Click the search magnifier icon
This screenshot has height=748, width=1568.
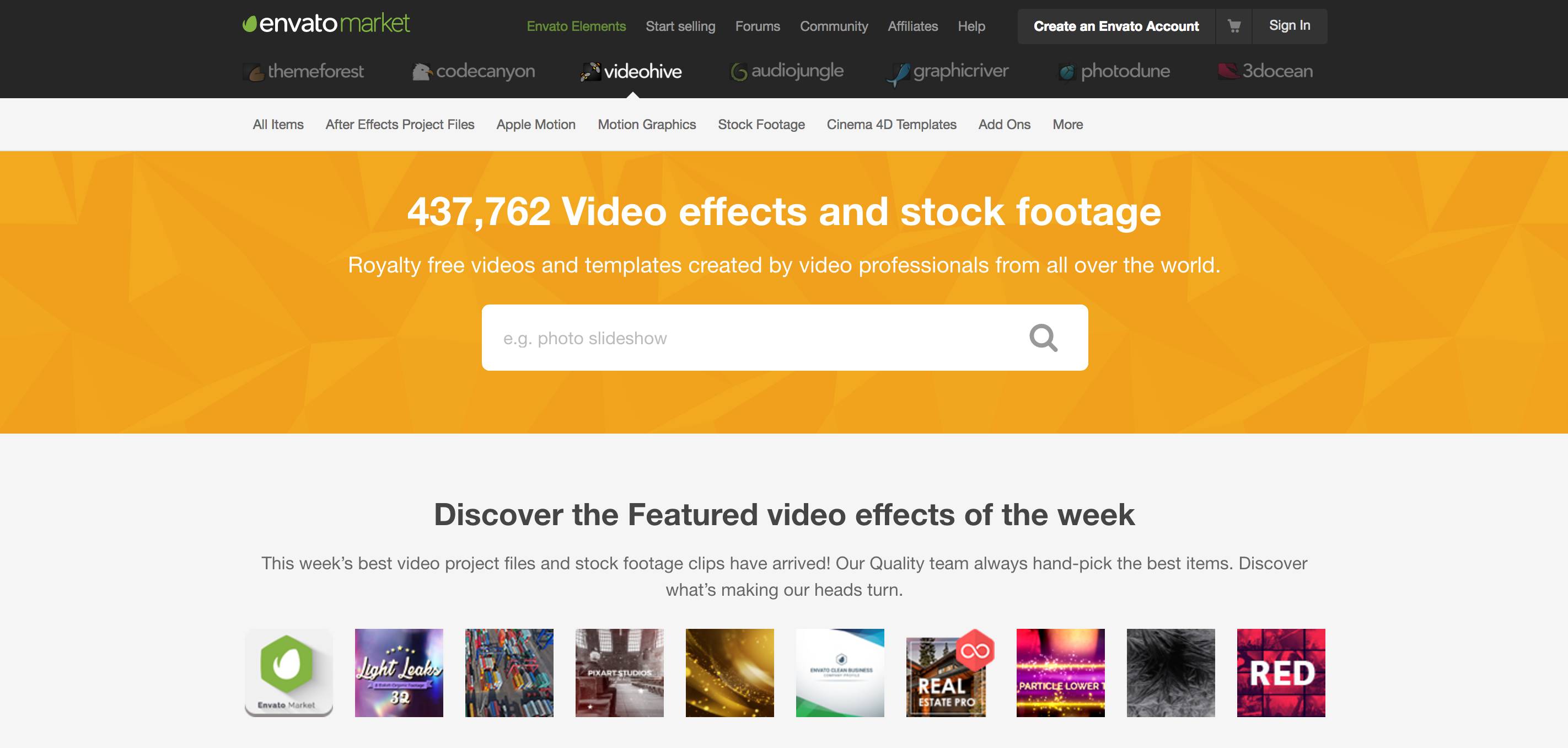[x=1043, y=338]
